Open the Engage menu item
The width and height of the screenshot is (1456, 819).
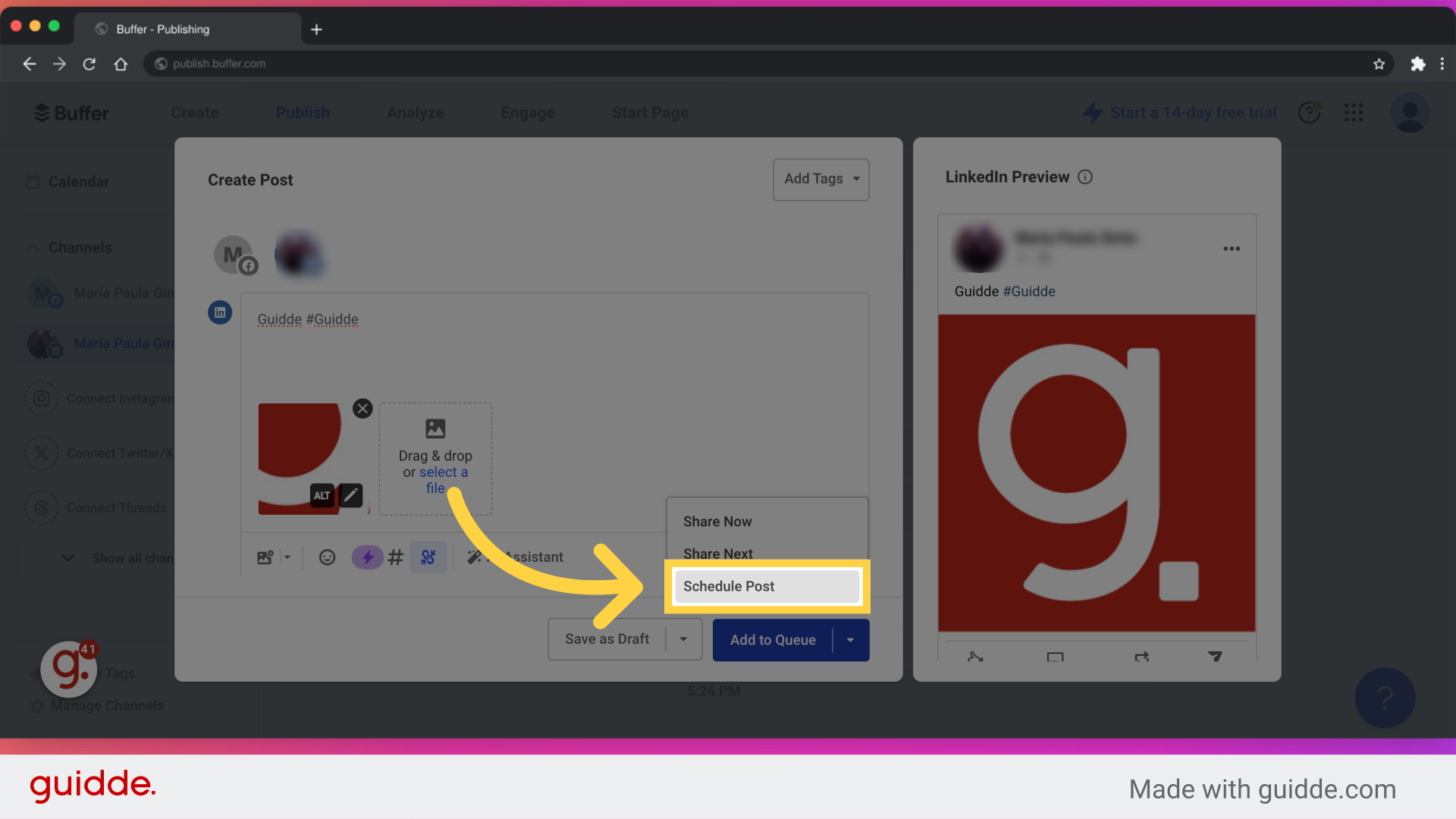pyautogui.click(x=528, y=112)
